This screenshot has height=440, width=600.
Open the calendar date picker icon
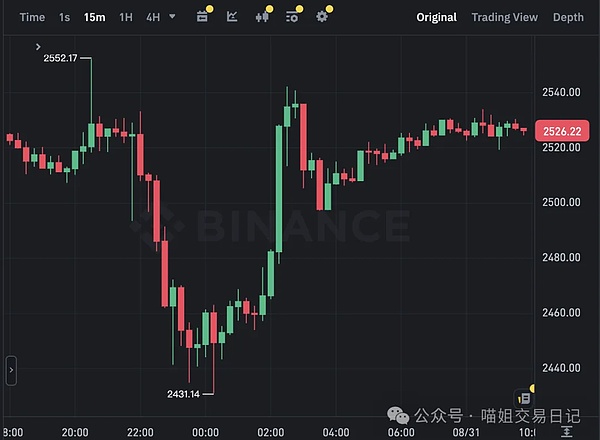(202, 17)
